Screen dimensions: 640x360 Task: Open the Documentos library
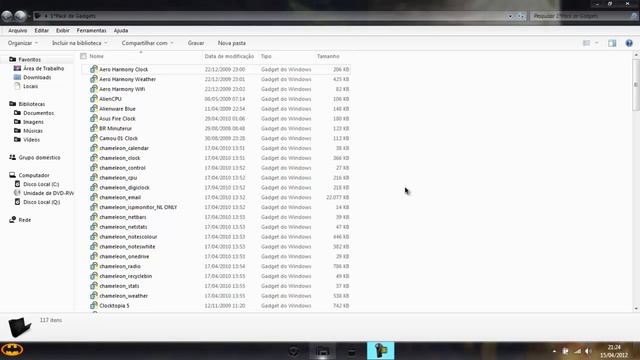click(38, 113)
